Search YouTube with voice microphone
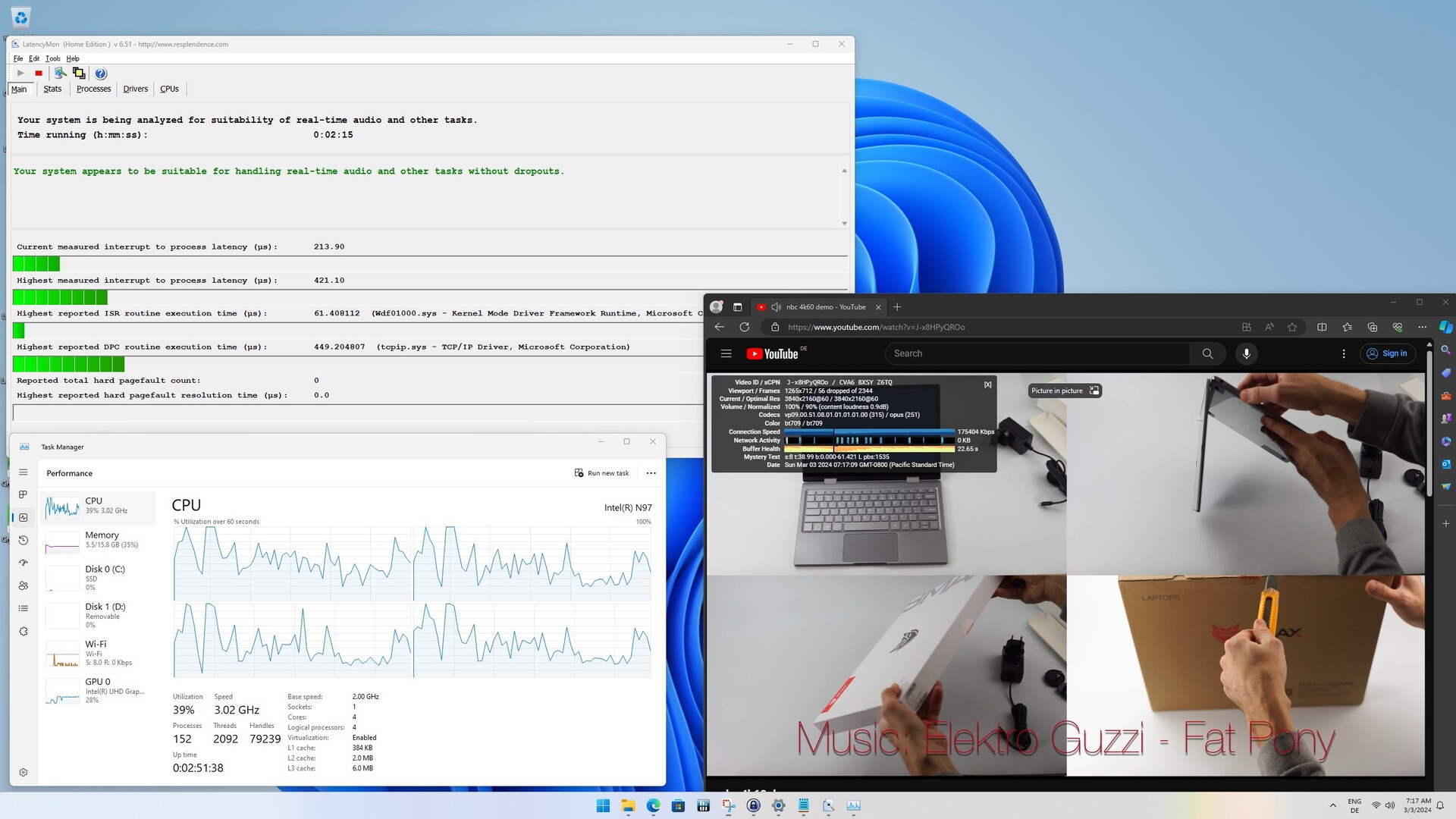This screenshot has width=1456, height=819. point(1246,353)
